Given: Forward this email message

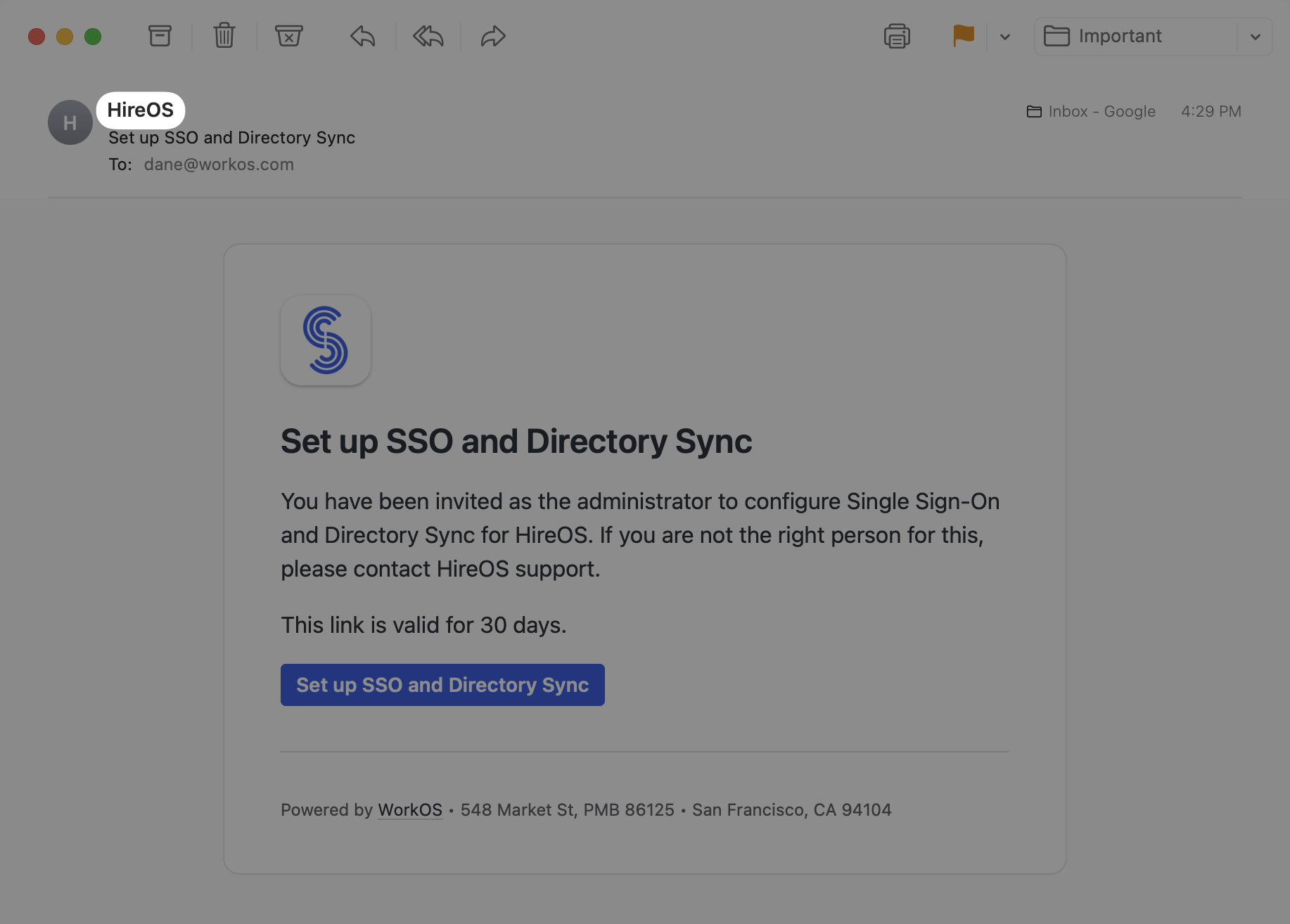Looking at the screenshot, I should click(x=493, y=36).
